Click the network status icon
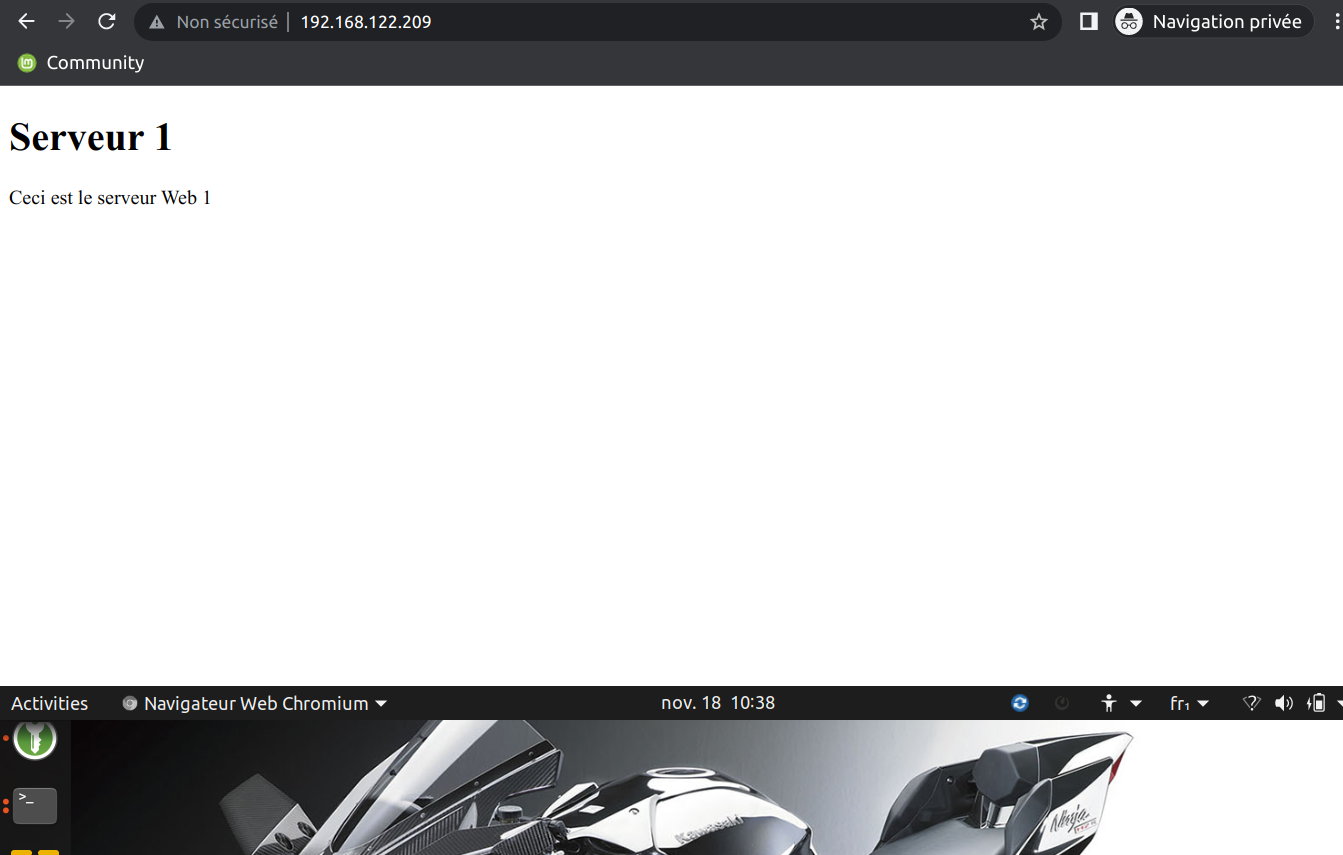Image resolution: width=1343 pixels, height=855 pixels. point(1251,703)
